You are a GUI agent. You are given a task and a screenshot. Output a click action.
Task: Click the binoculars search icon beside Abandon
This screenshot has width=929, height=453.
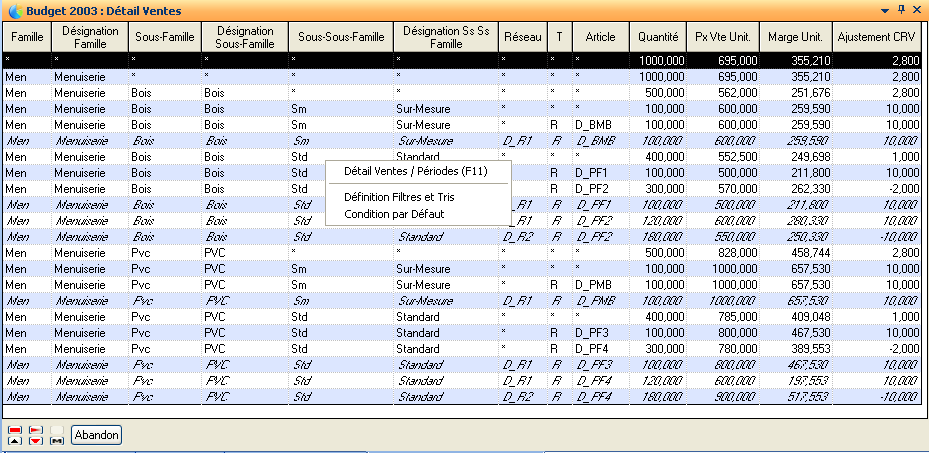[58, 439]
